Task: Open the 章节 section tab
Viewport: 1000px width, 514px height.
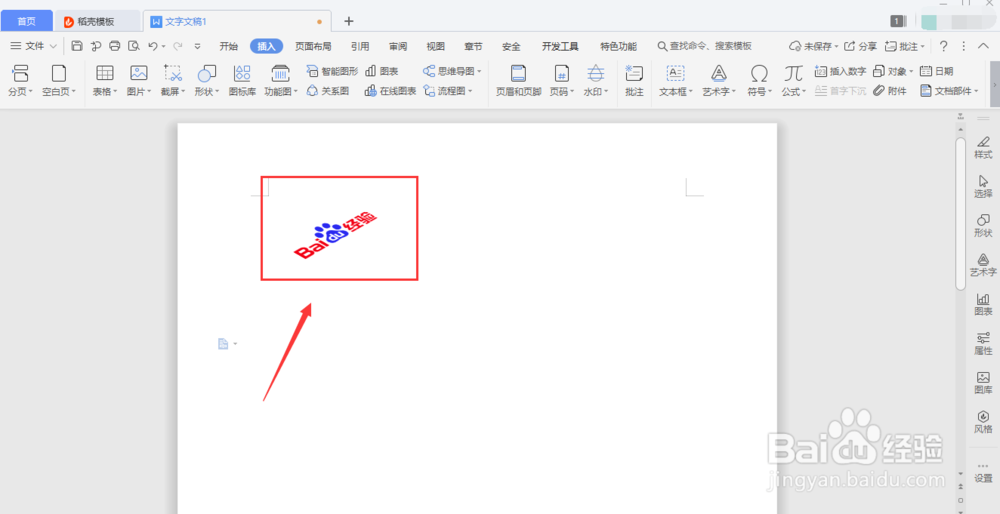Action: (473, 46)
